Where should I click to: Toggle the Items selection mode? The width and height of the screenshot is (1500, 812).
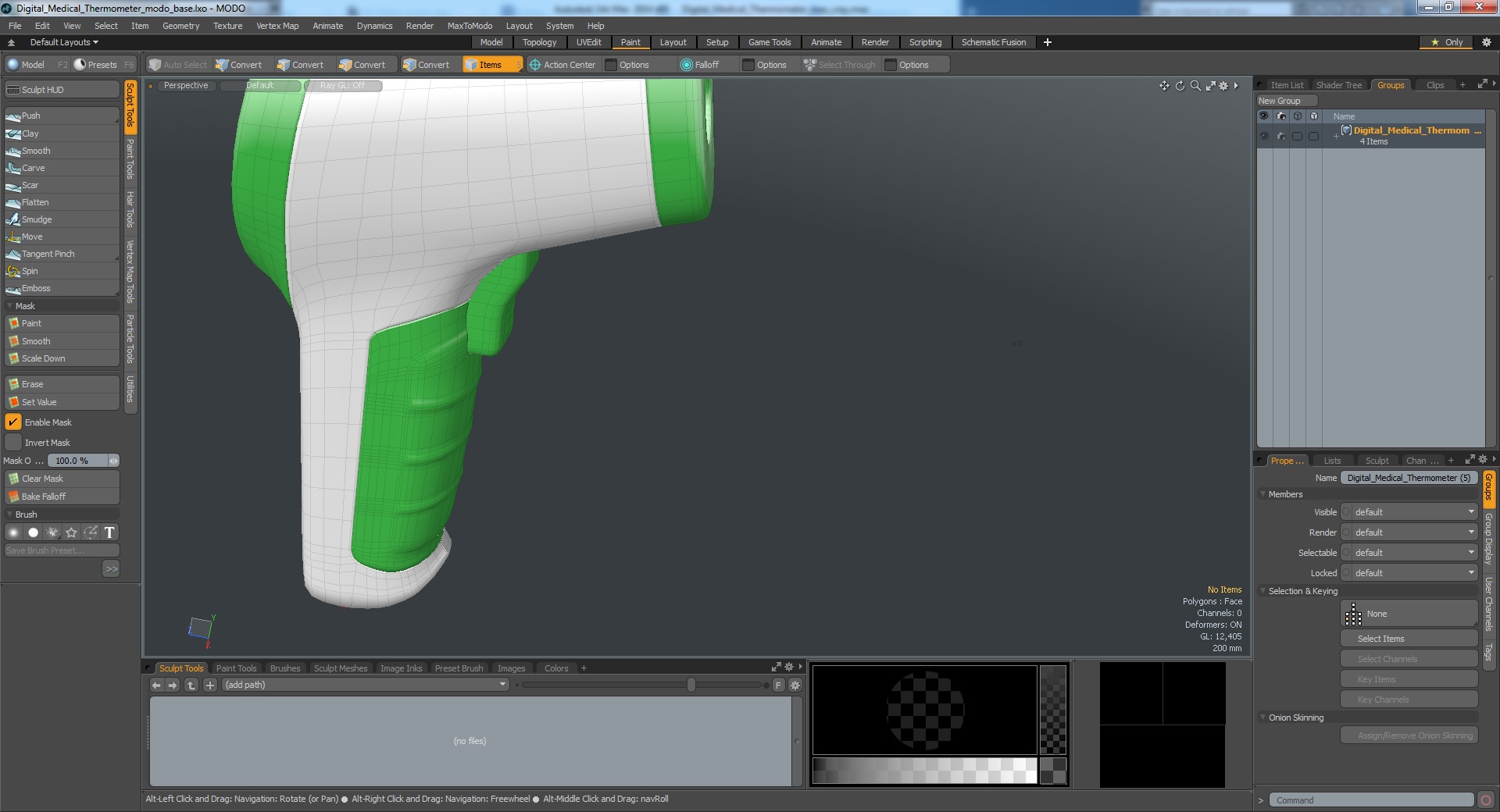pyautogui.click(x=491, y=65)
